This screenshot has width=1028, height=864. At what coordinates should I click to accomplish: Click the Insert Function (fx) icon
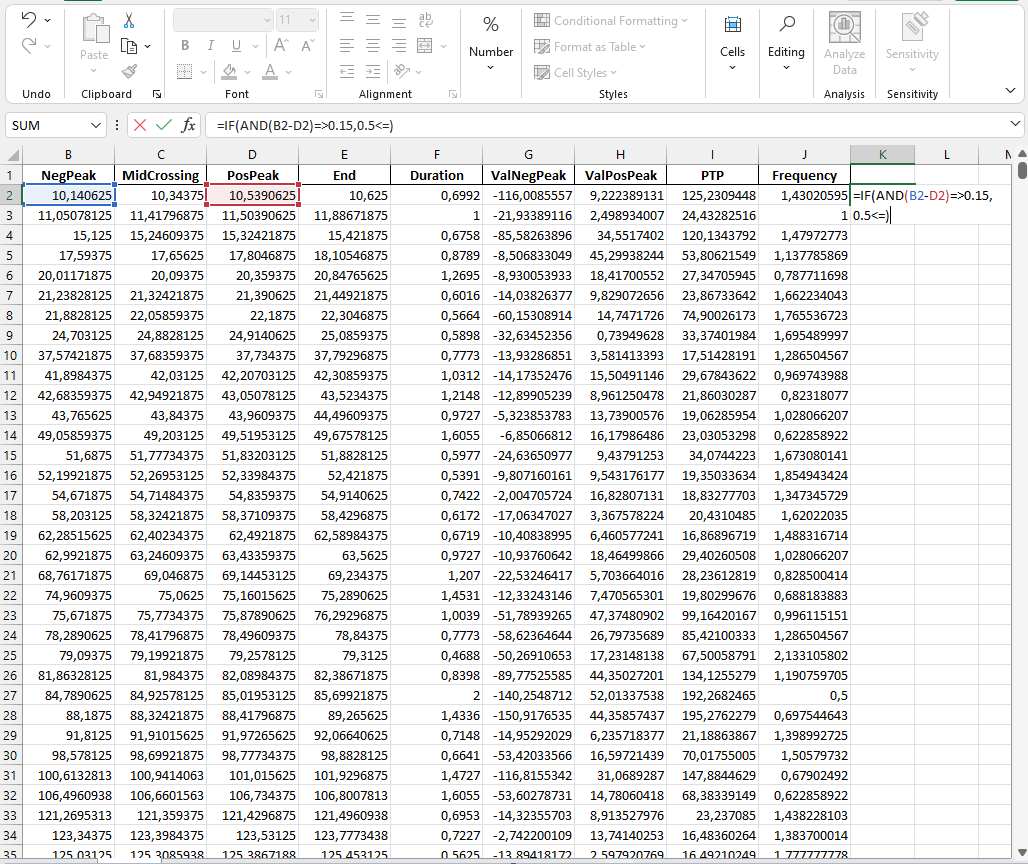(x=187, y=124)
